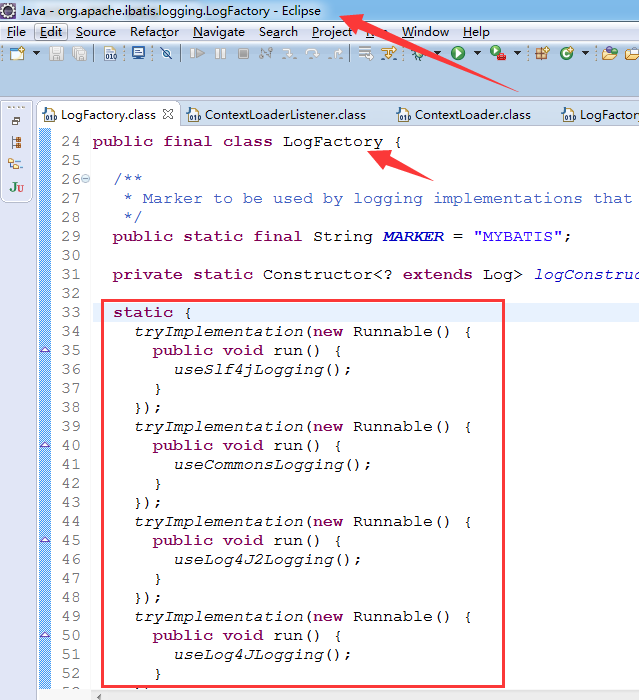Close the LogFactory.class tab

168,114
